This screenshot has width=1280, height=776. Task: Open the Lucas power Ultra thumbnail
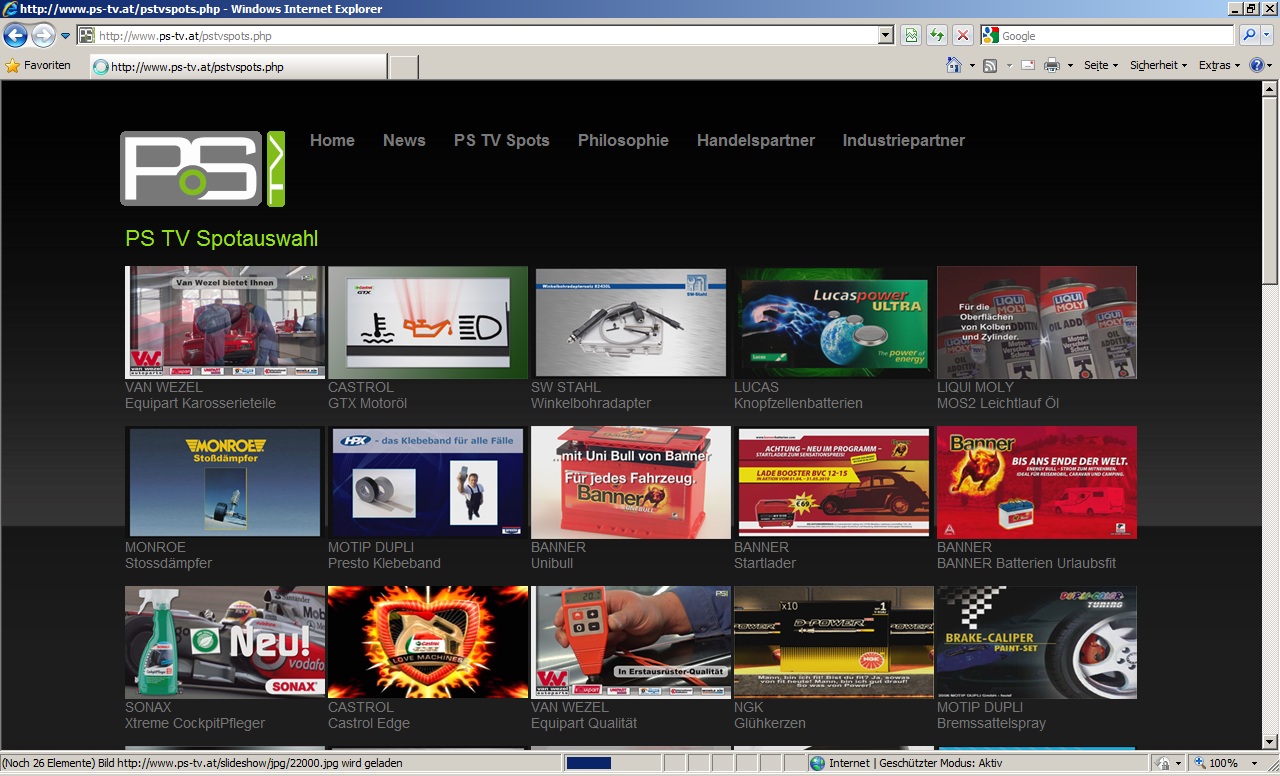(834, 322)
